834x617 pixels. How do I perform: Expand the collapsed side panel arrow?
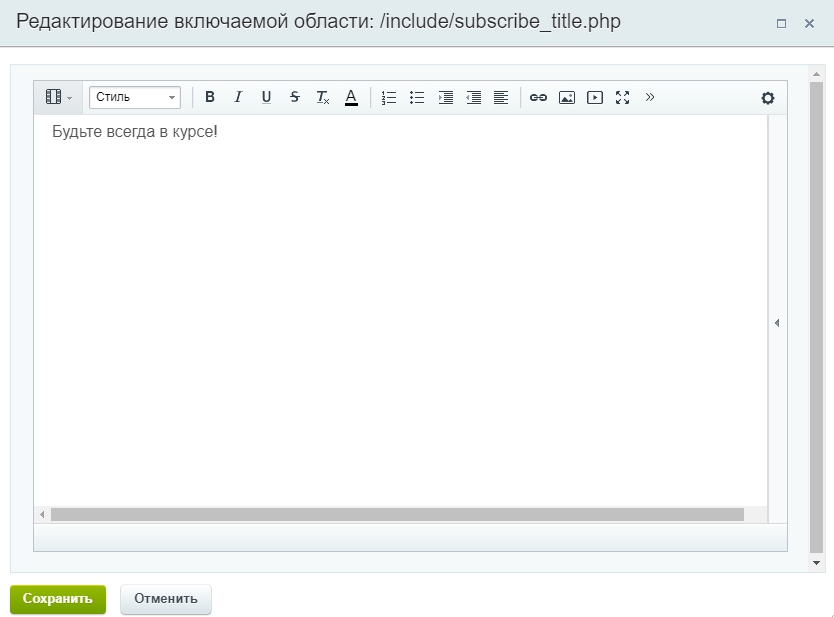click(777, 323)
